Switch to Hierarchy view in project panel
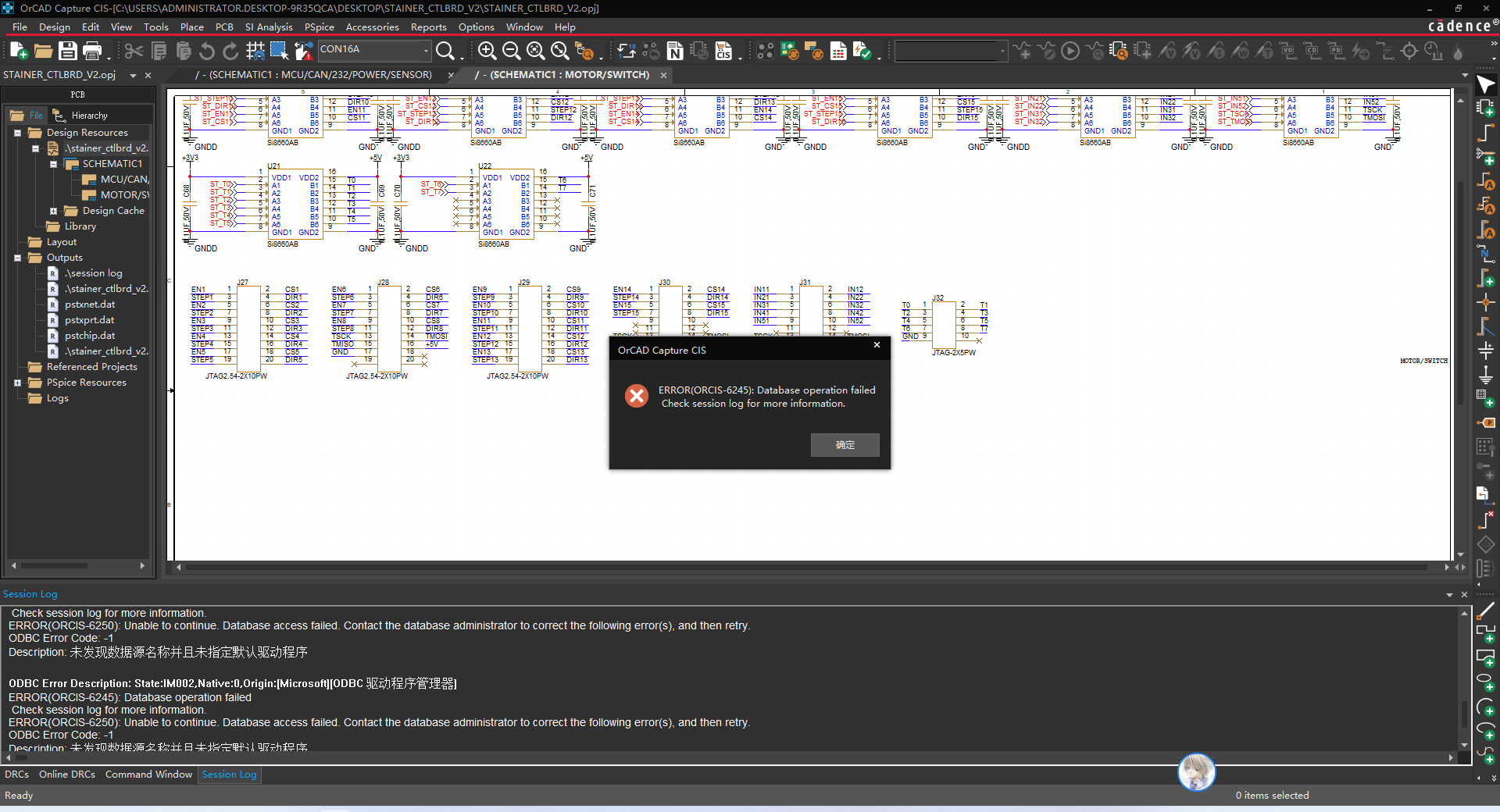 coord(80,116)
